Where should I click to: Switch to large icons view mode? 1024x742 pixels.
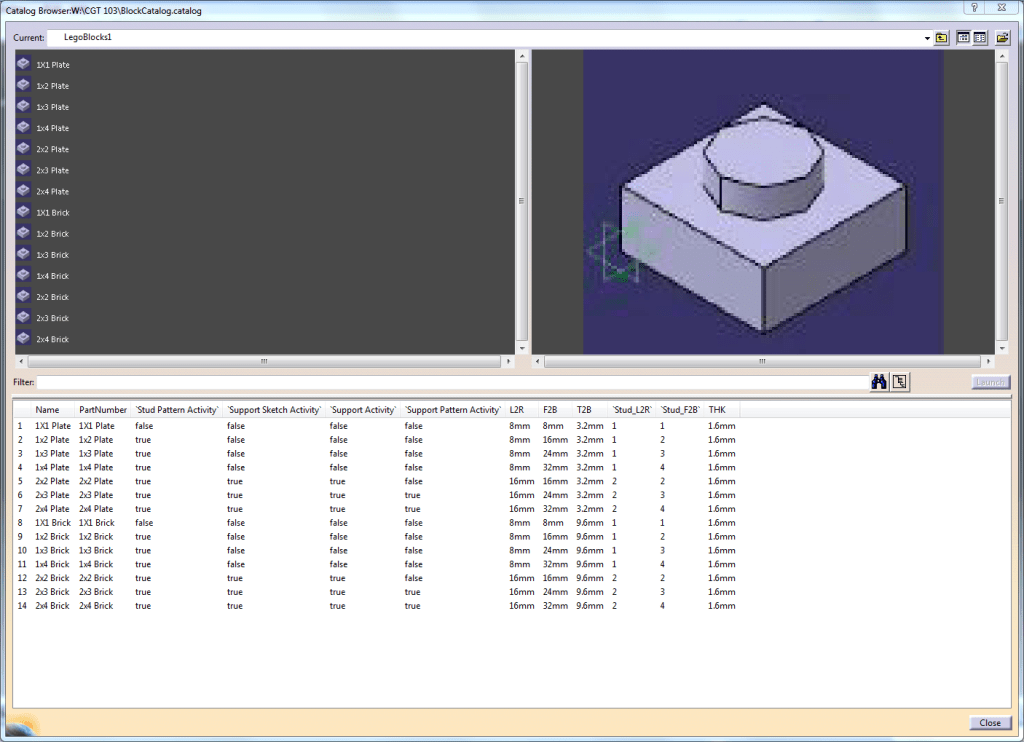[963, 38]
